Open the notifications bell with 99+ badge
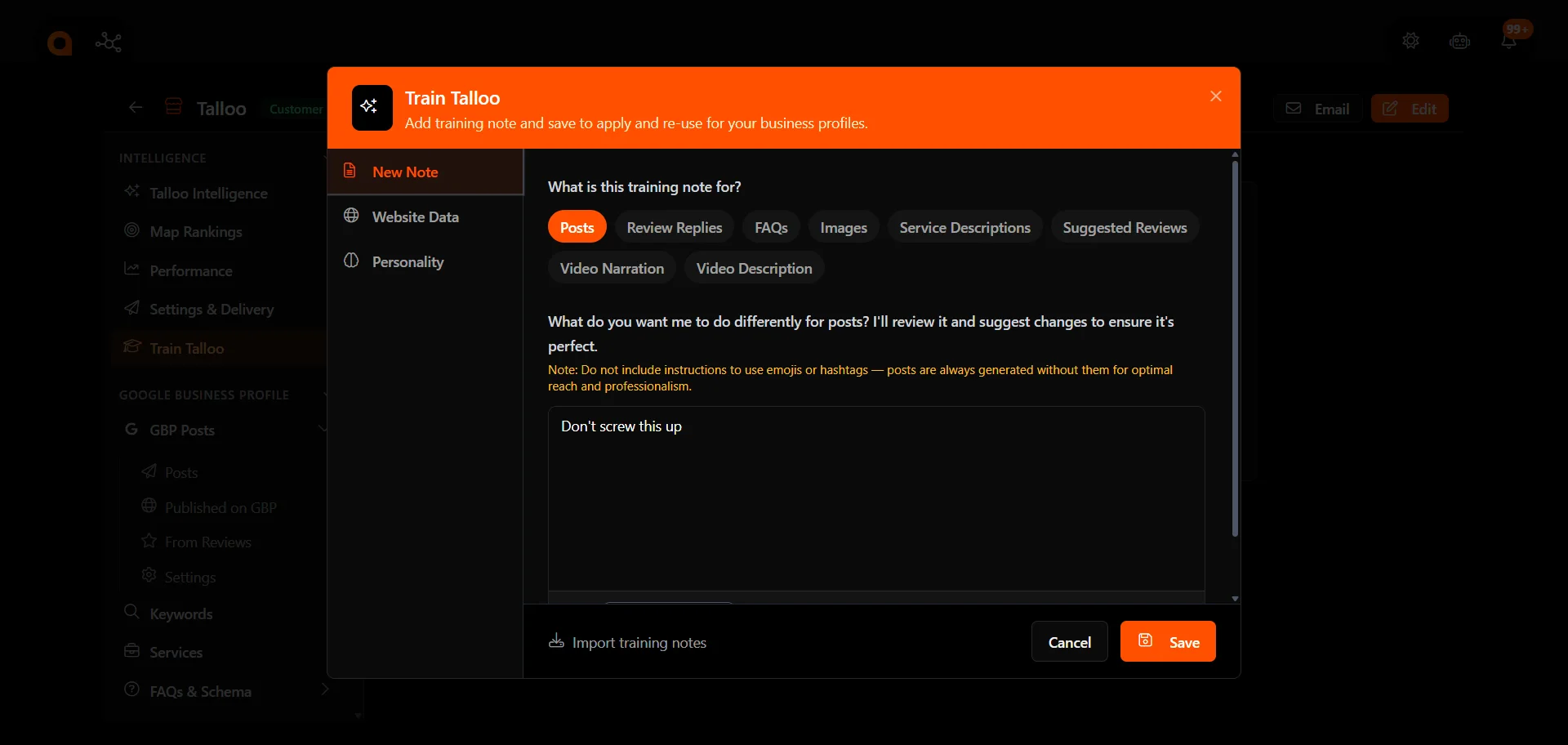This screenshot has width=1568, height=745. click(1509, 40)
